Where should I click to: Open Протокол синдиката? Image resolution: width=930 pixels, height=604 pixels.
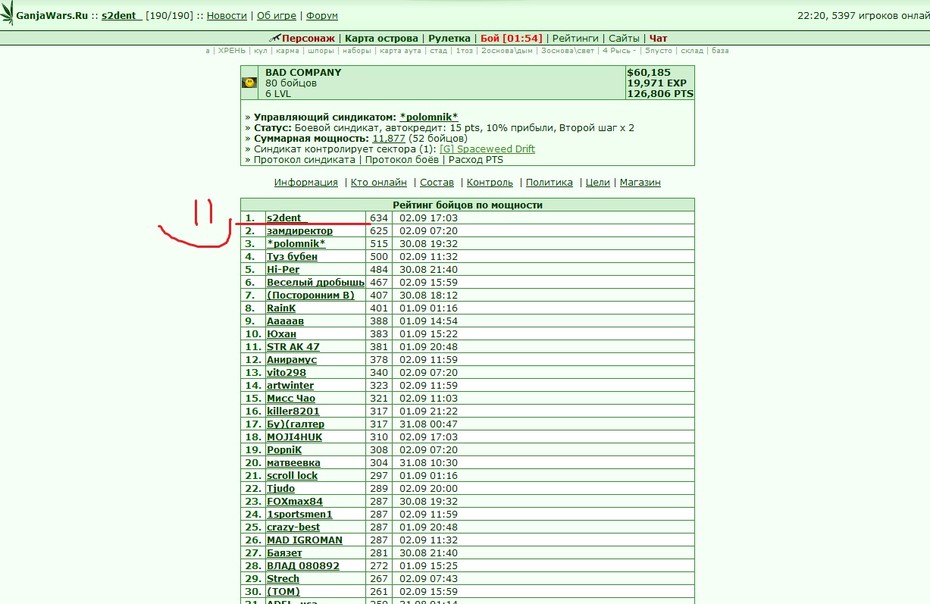(304, 160)
